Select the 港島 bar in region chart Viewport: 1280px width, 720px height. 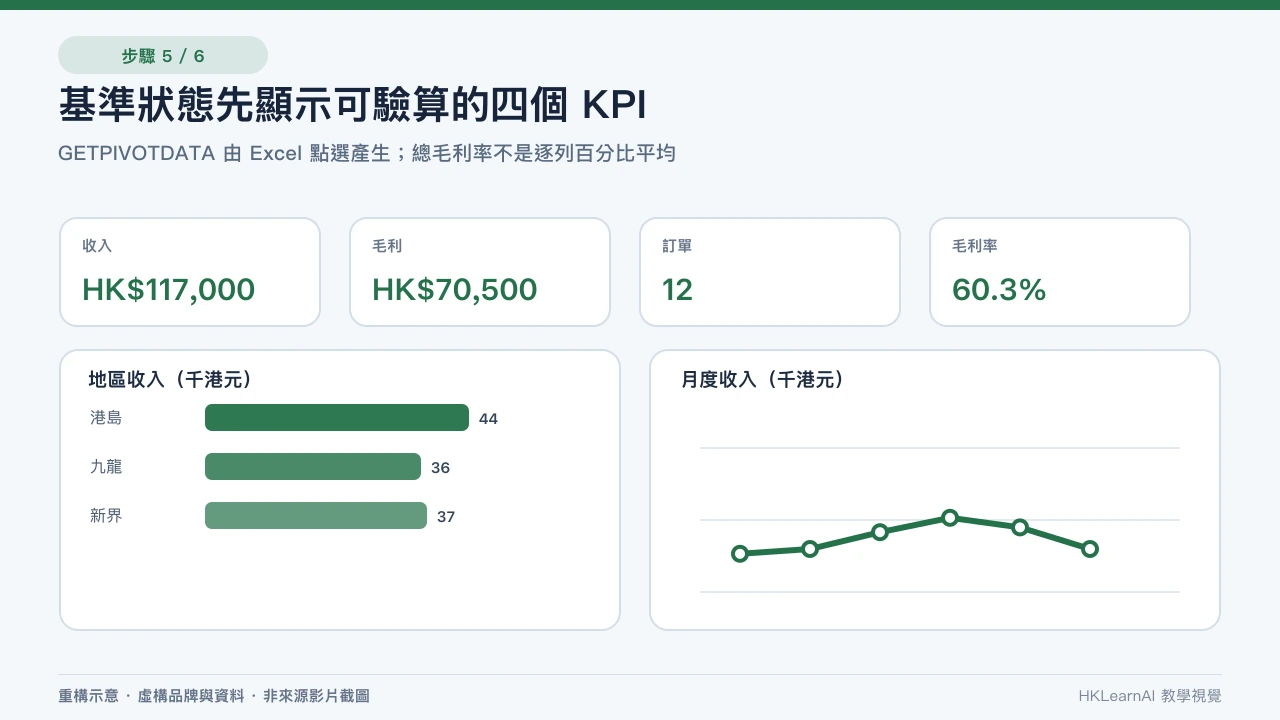337,417
